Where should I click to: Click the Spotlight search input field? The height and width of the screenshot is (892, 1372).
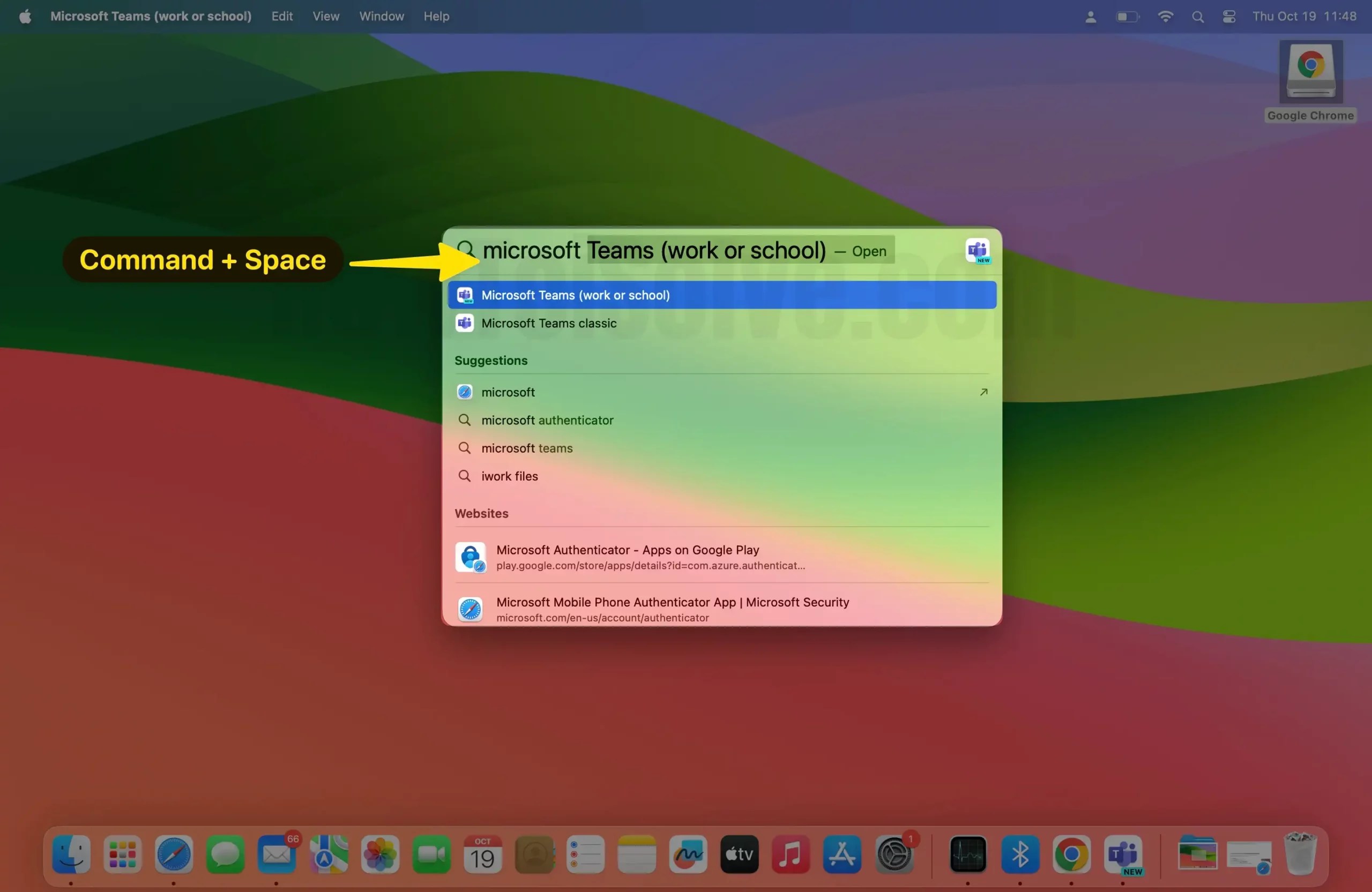680,250
